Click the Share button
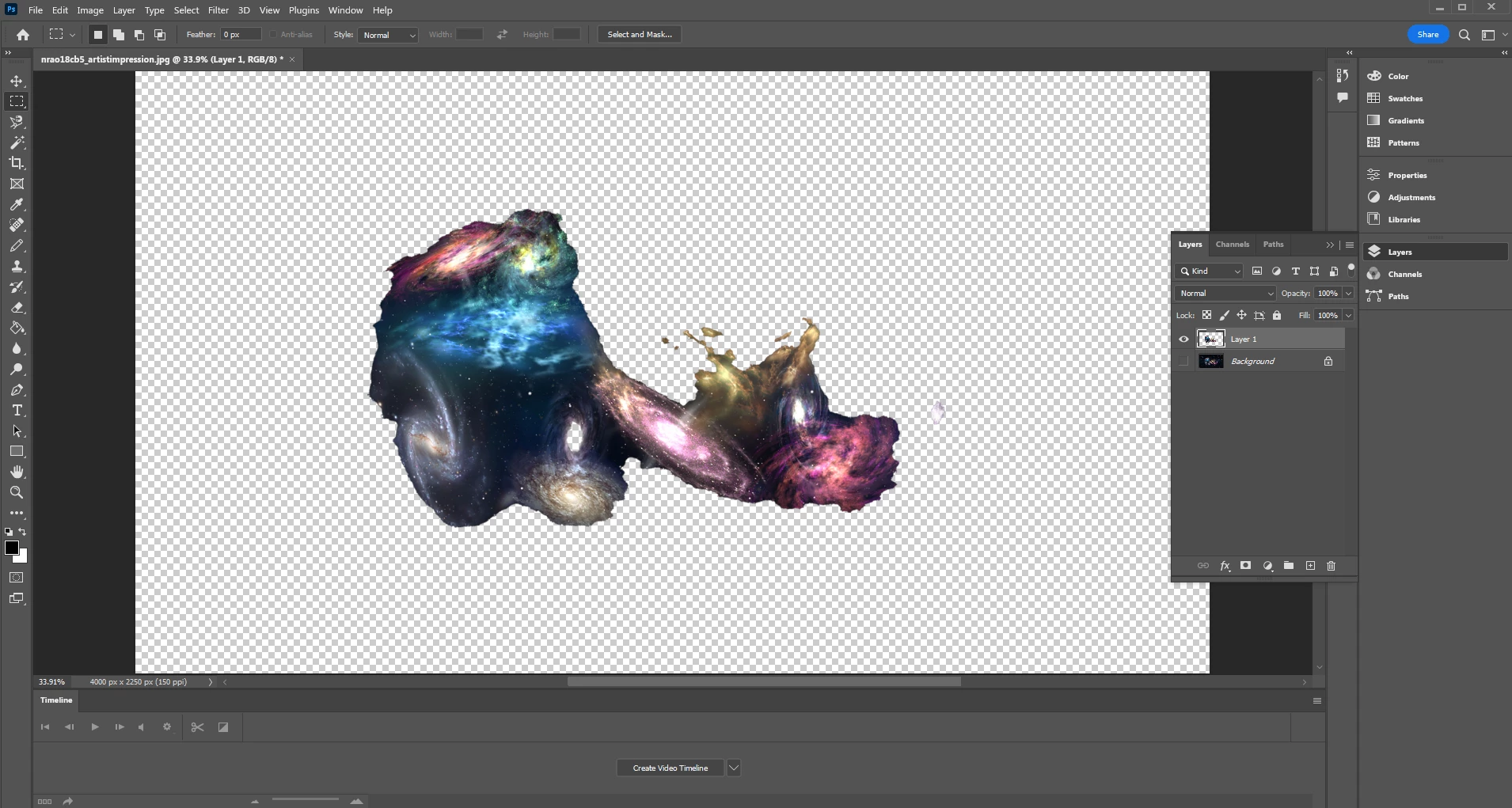 pyautogui.click(x=1428, y=35)
